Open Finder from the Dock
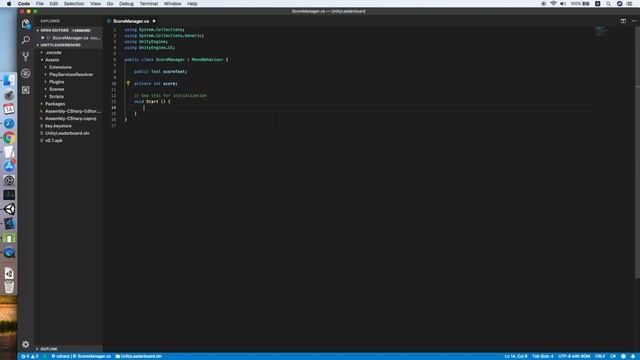This screenshot has width=640, height=360. tap(9, 80)
